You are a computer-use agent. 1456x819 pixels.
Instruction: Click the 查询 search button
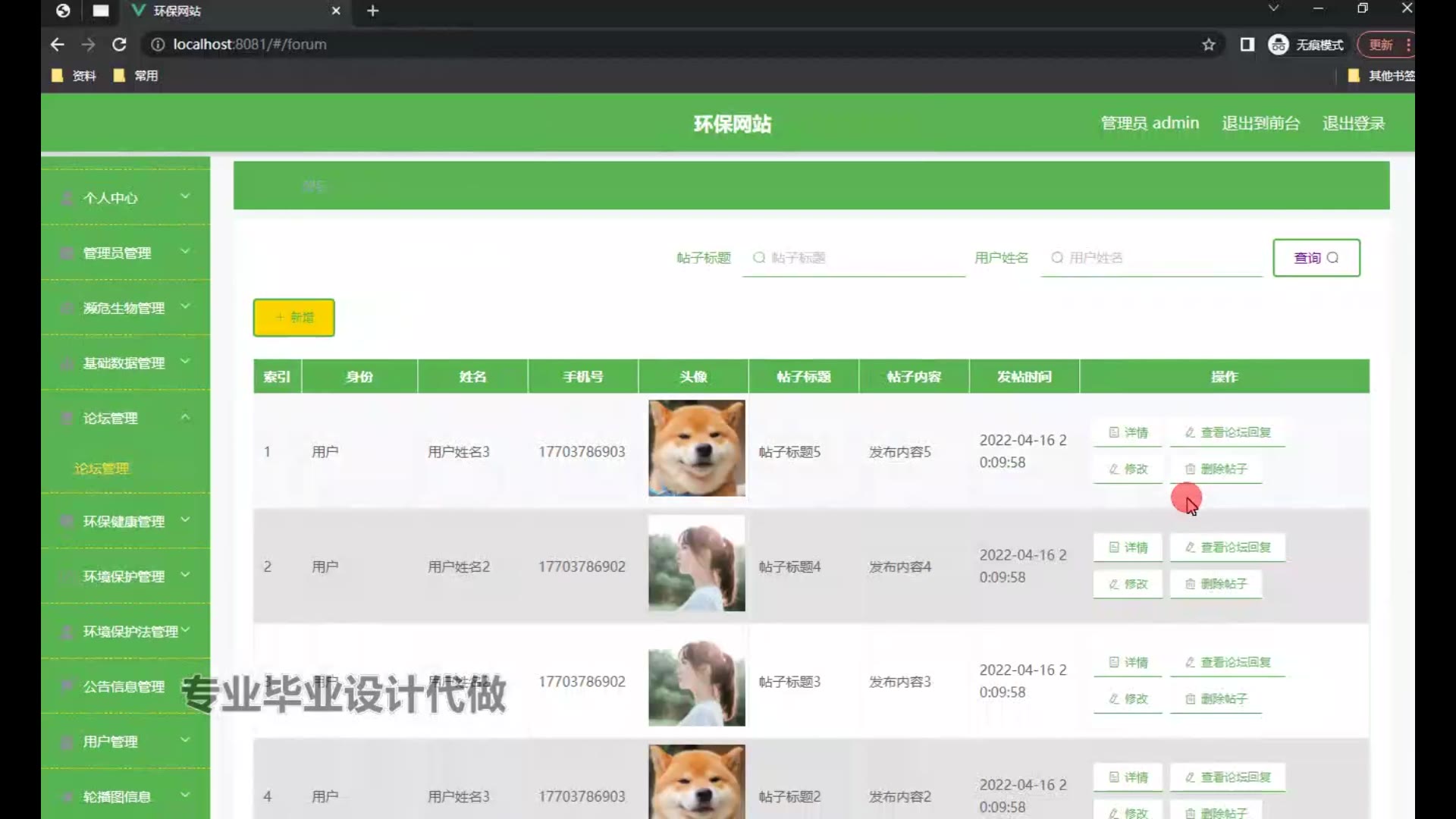(x=1316, y=258)
